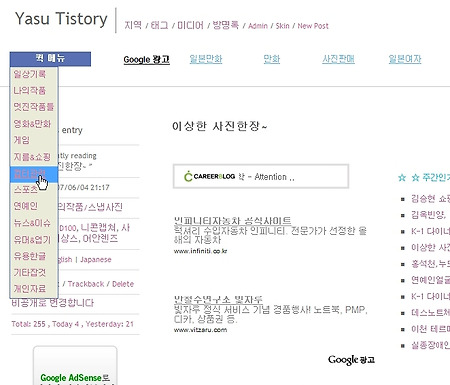450x385 pixels.
Task: Delete the post via Delete link
Action: [123, 284]
